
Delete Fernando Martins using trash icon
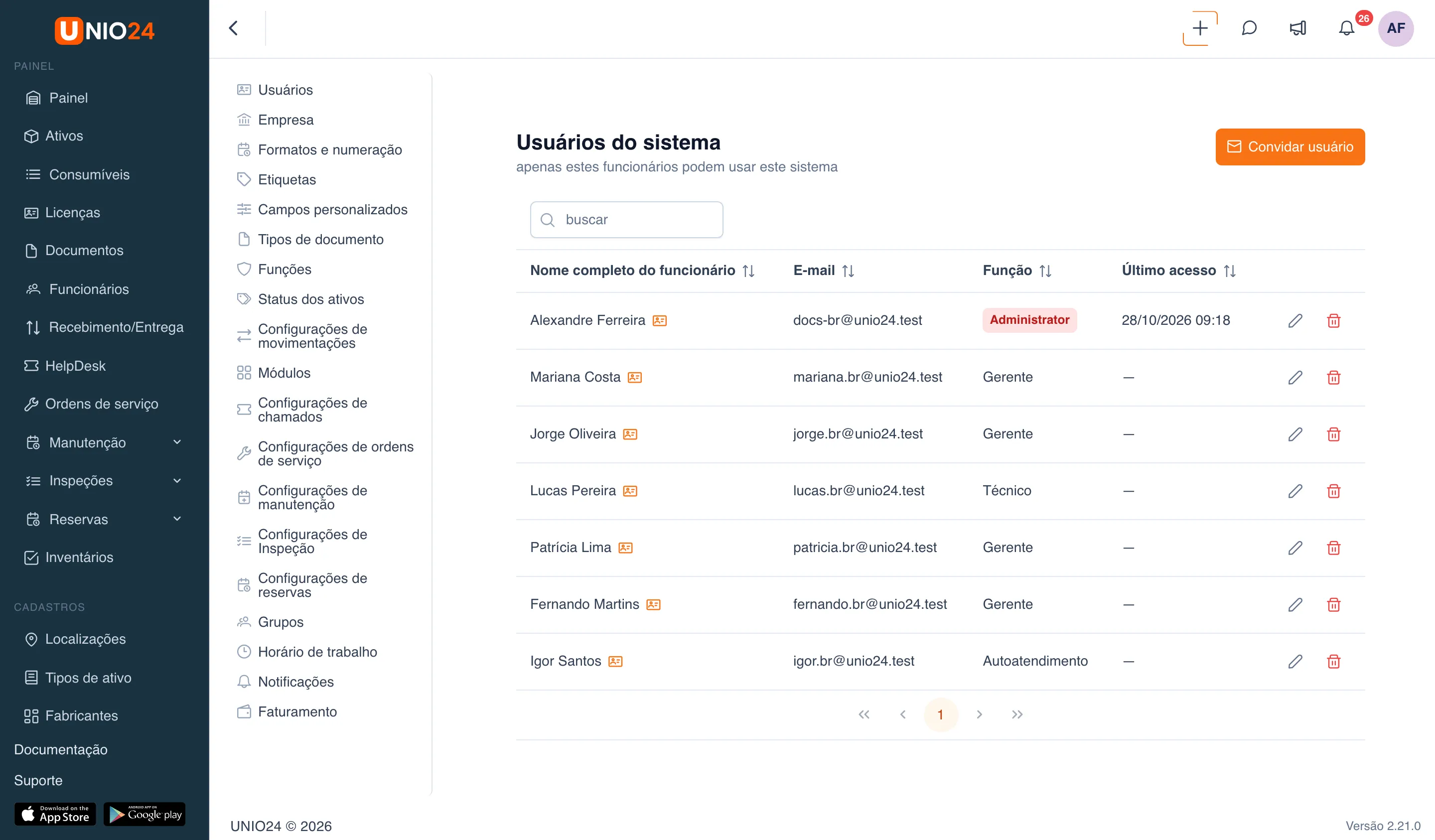coord(1333,604)
